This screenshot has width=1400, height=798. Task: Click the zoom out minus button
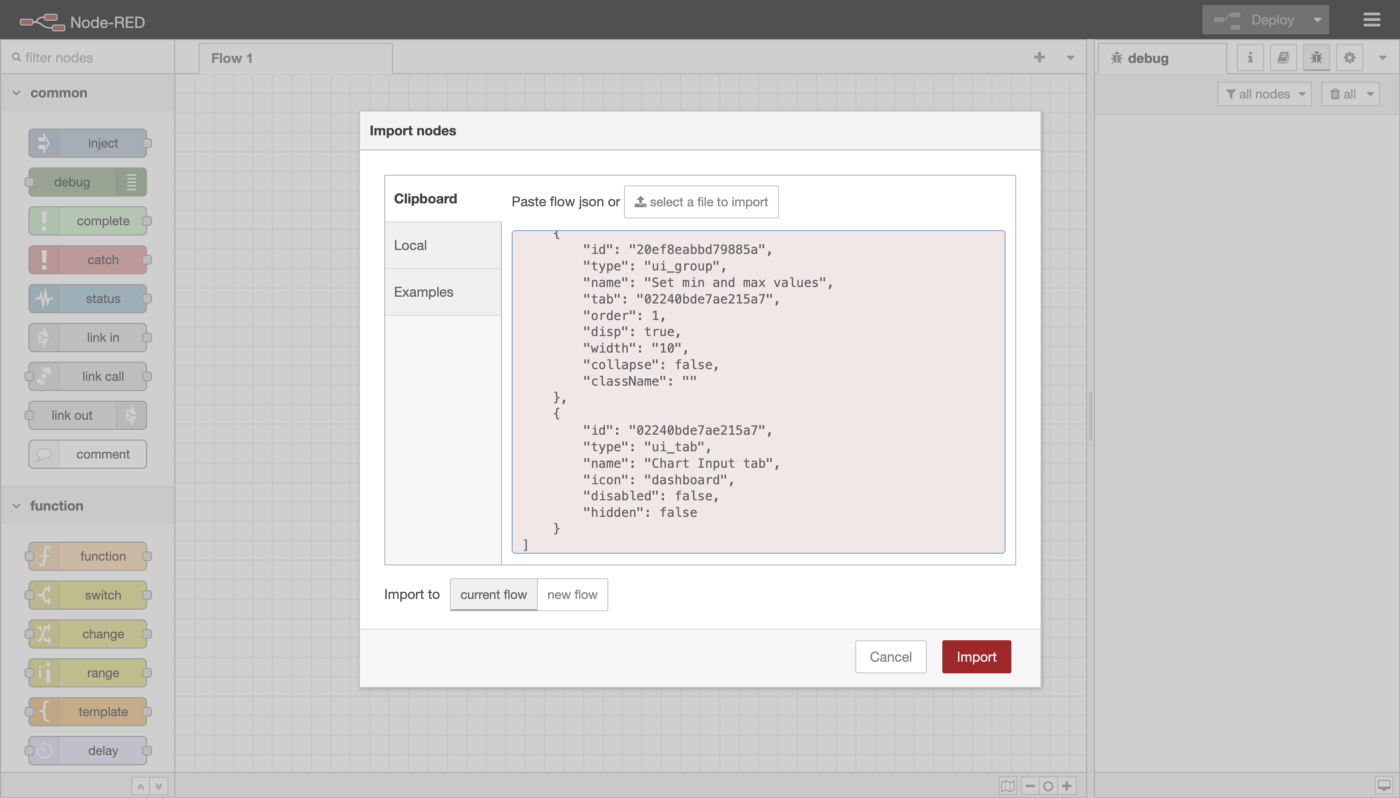pos(1030,786)
